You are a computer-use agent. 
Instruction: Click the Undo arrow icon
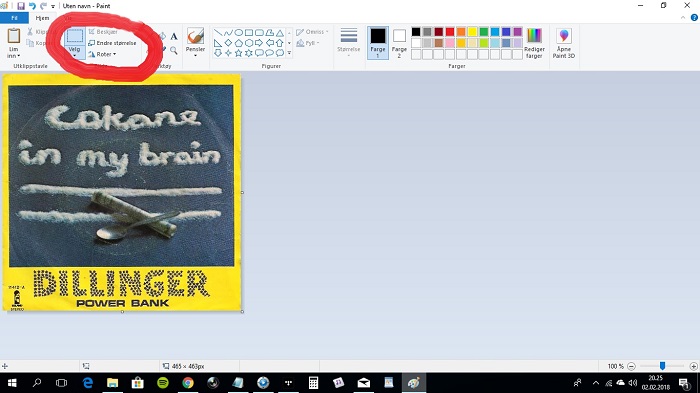point(32,6)
